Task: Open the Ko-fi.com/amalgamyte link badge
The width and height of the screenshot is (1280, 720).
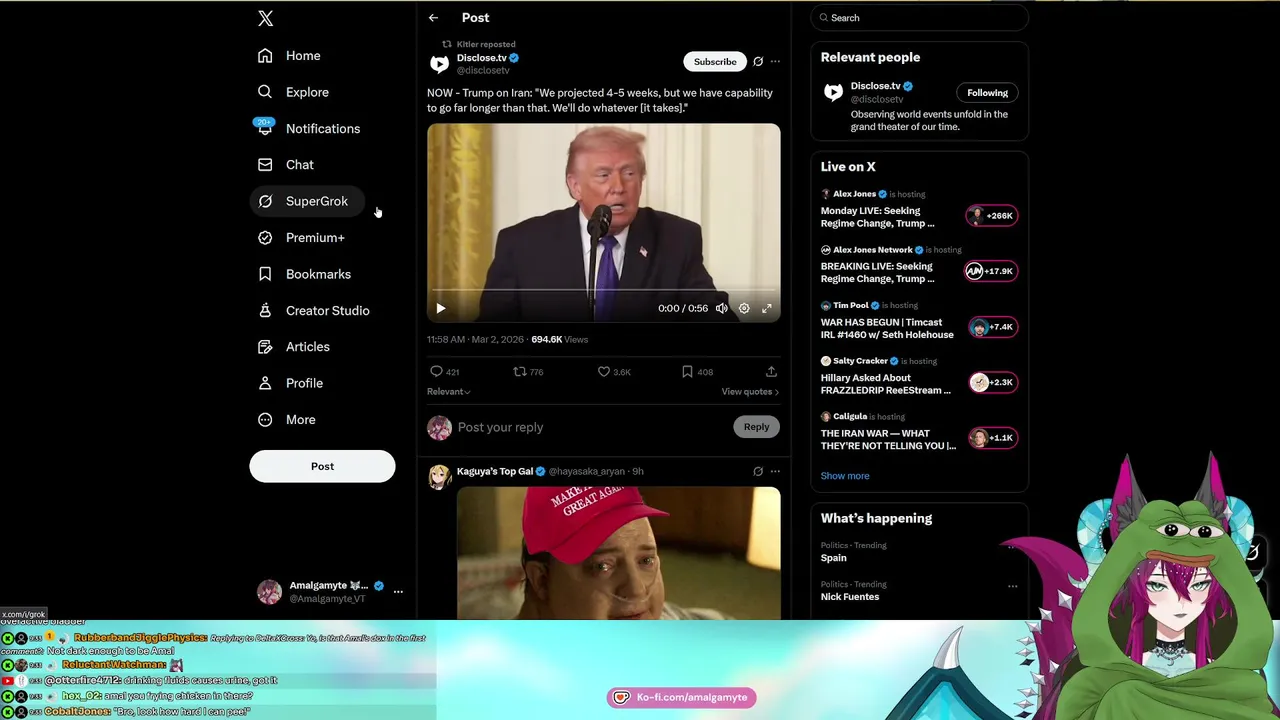Action: (681, 697)
